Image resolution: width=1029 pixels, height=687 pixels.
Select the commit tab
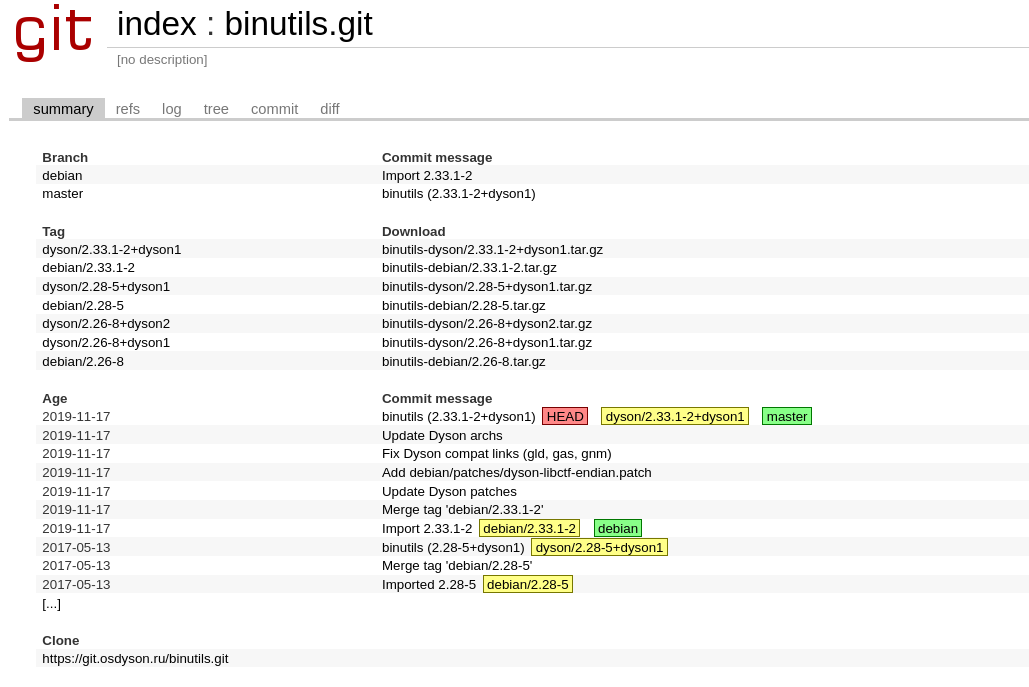[274, 109]
